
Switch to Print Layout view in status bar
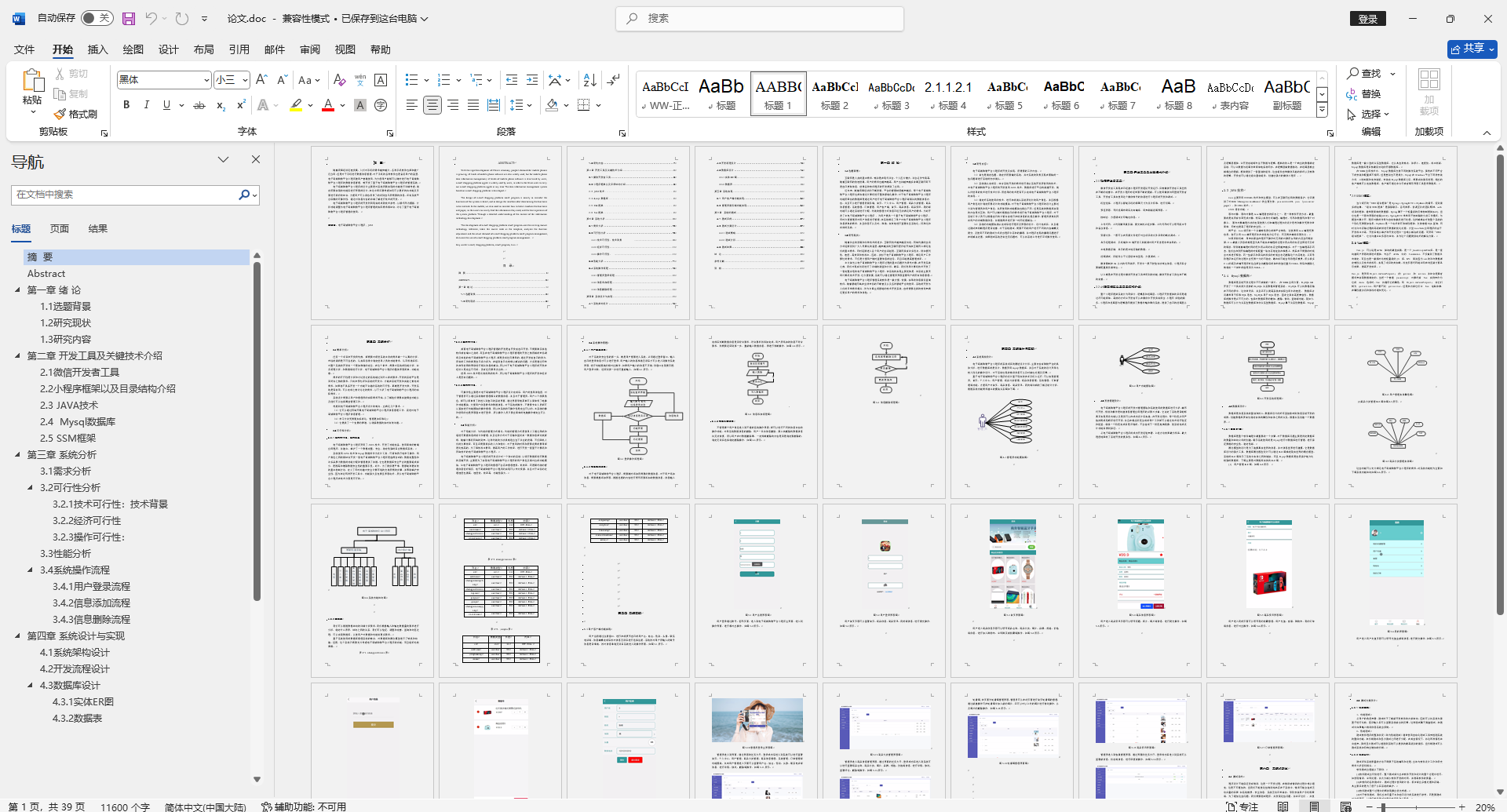click(x=1315, y=807)
